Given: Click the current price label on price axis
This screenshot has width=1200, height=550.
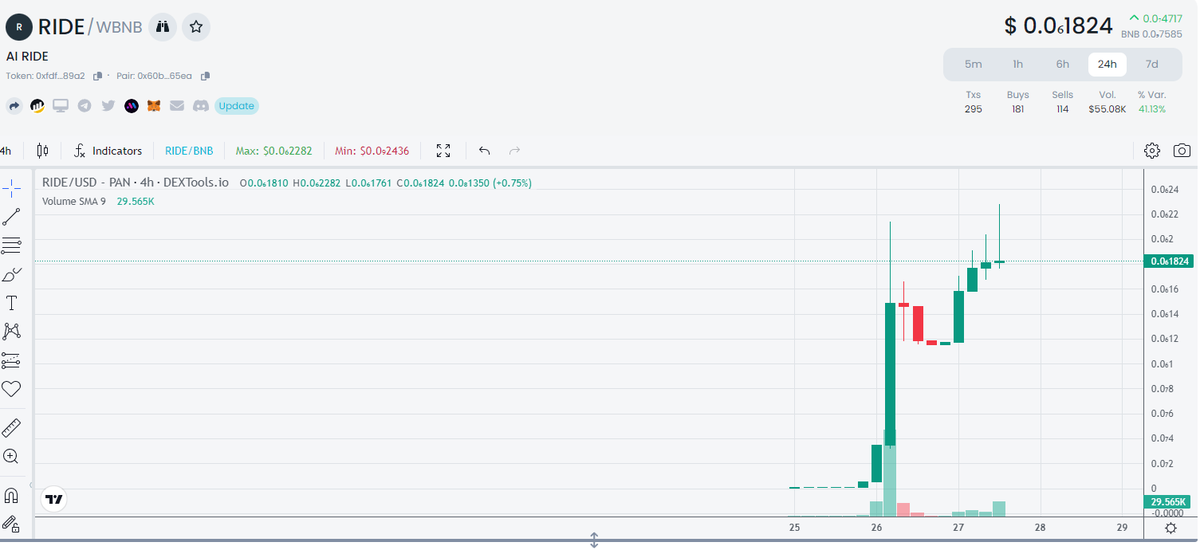Looking at the screenshot, I should point(1170,261).
